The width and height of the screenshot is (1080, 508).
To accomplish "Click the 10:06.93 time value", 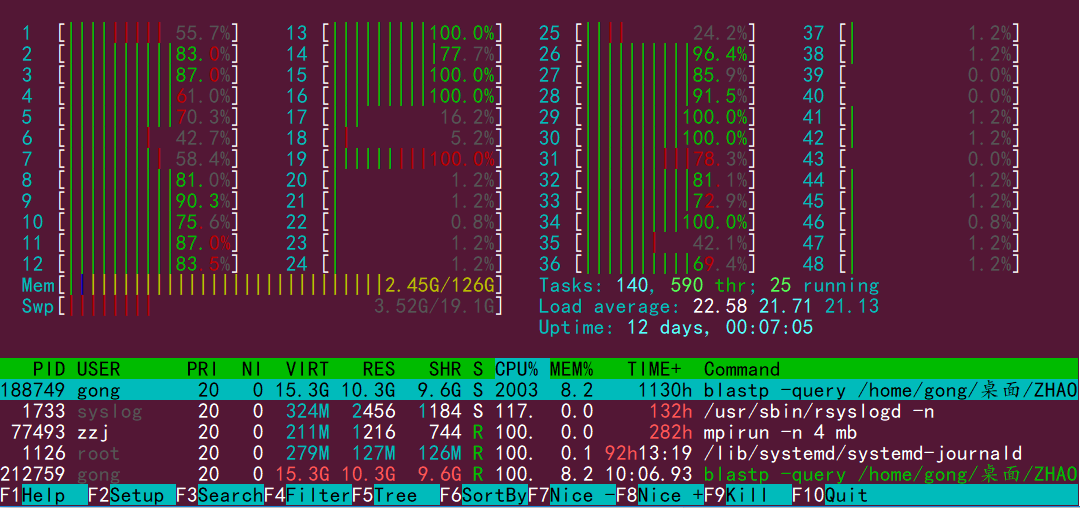I will pos(649,474).
